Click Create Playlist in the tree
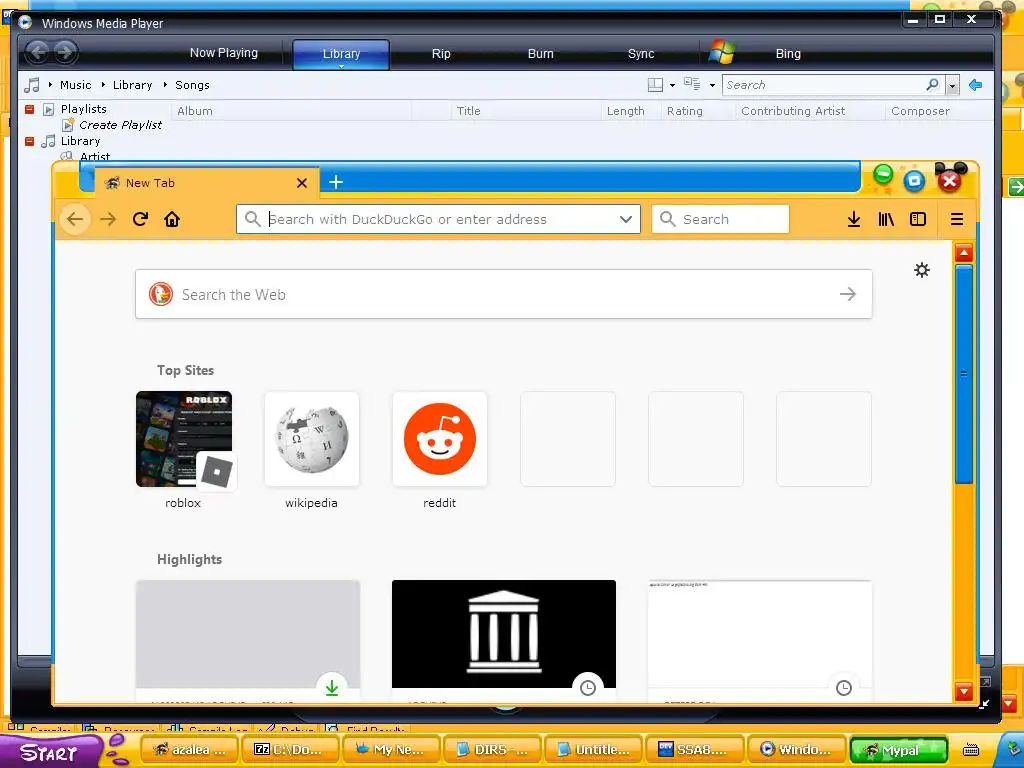Screen dimensions: 1024x768 [120, 125]
